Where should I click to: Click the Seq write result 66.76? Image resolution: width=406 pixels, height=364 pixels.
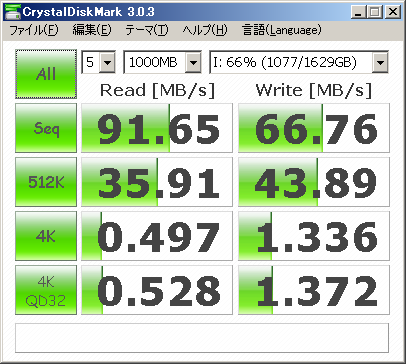pyautogui.click(x=314, y=128)
